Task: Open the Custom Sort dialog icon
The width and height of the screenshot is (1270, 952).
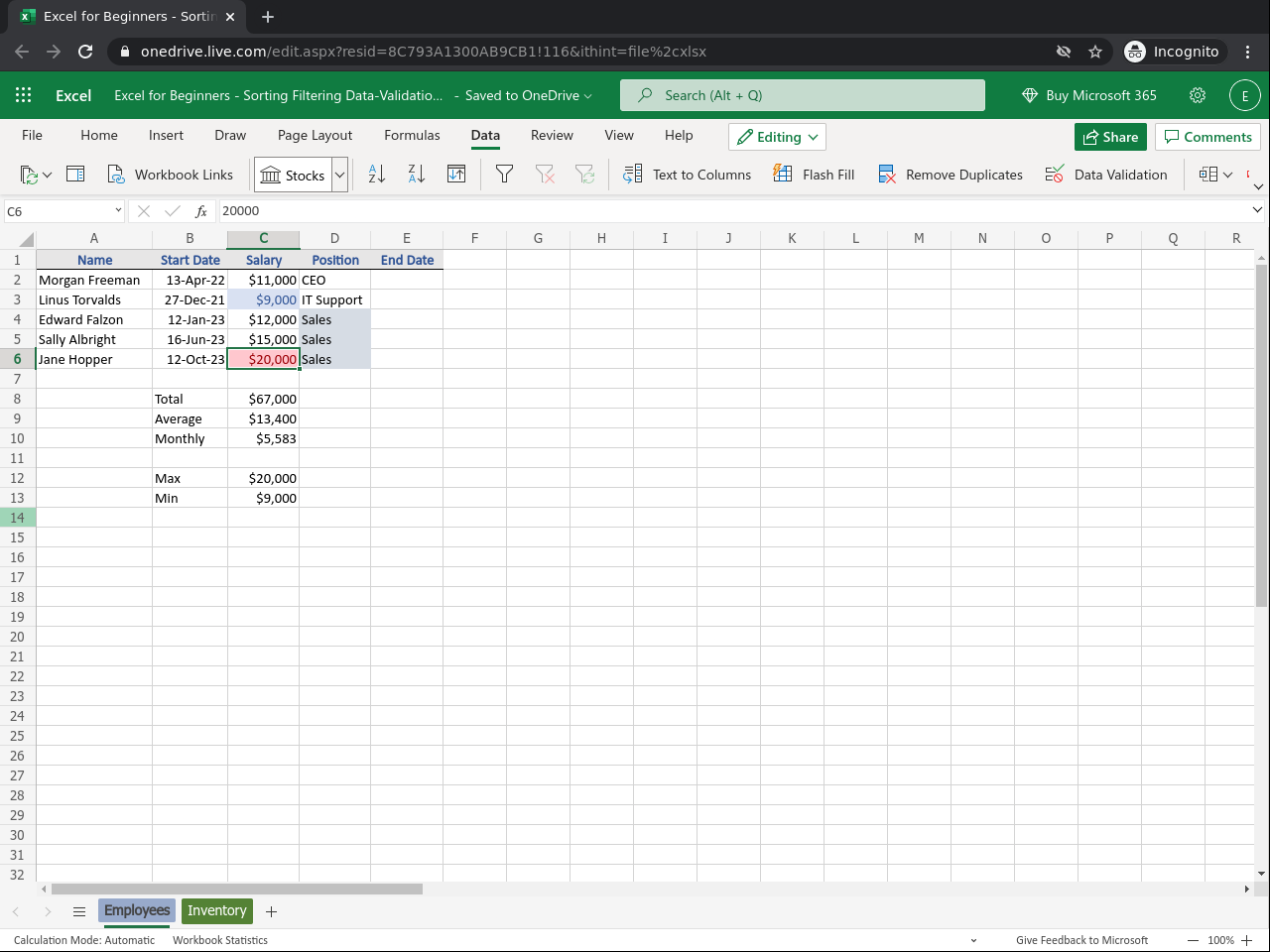Action: pyautogui.click(x=456, y=175)
